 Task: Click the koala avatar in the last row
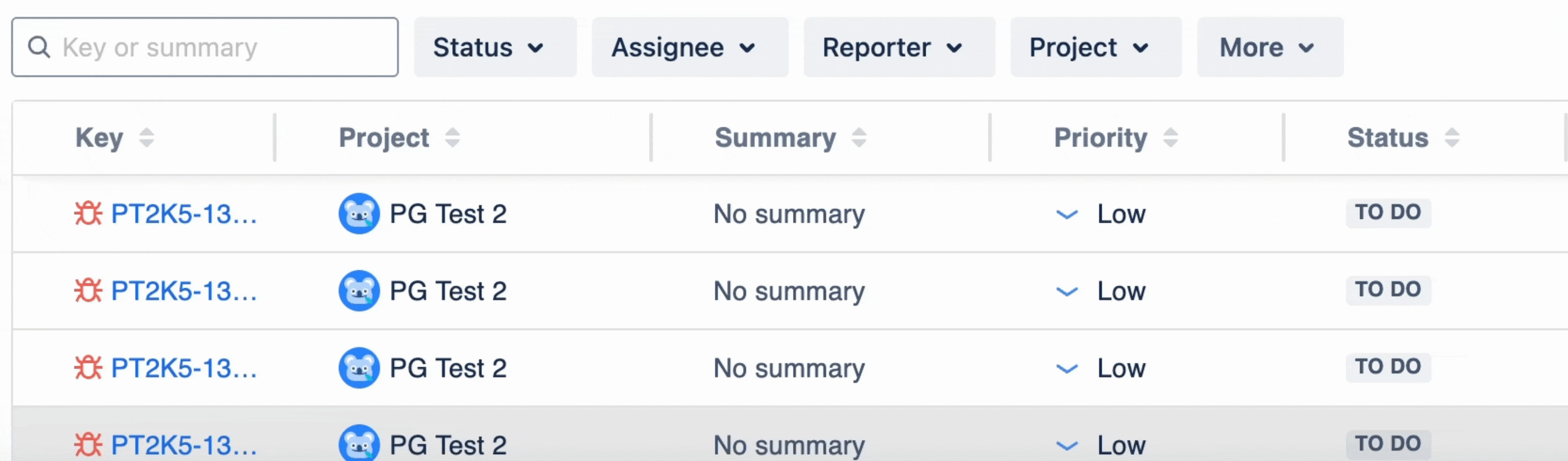359,445
